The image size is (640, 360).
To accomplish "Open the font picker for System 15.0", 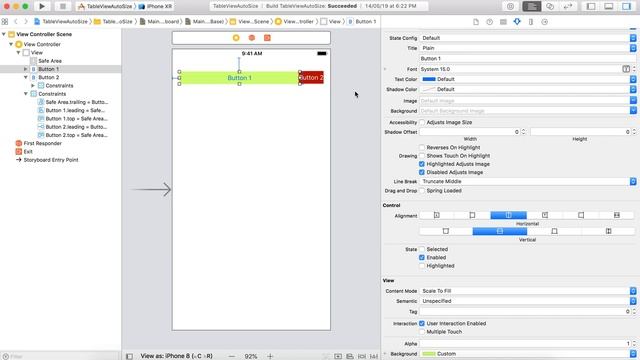I will 626,69.
